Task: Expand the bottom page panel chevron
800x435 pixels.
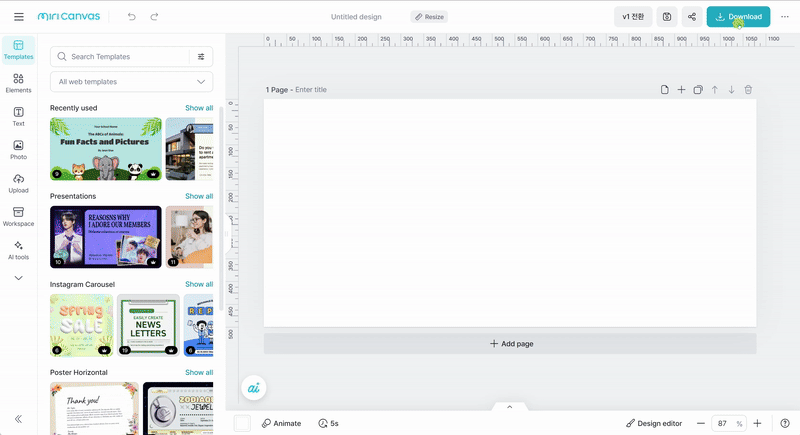Action: [x=509, y=407]
